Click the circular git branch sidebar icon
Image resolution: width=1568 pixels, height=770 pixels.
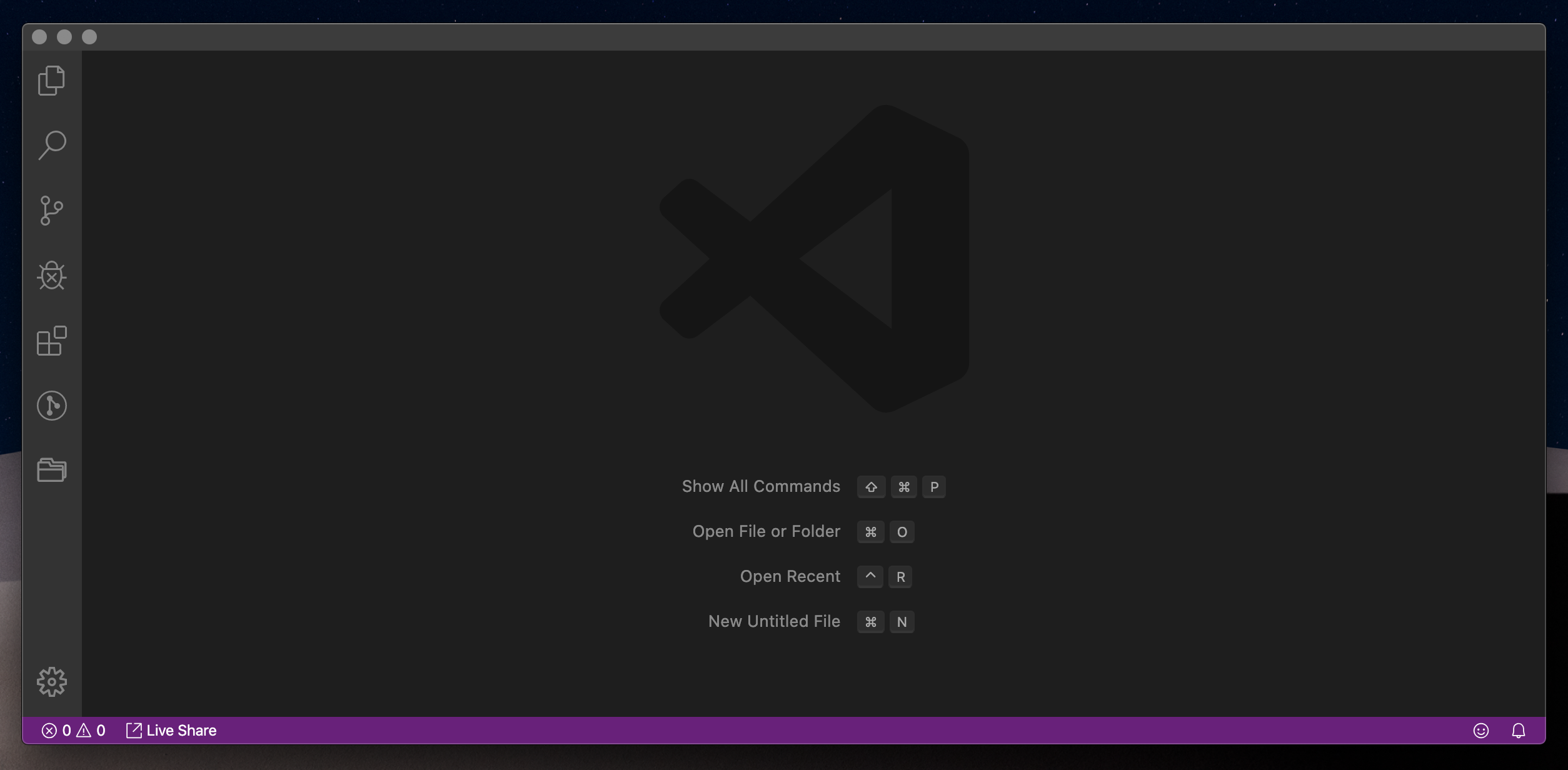pyautogui.click(x=51, y=406)
